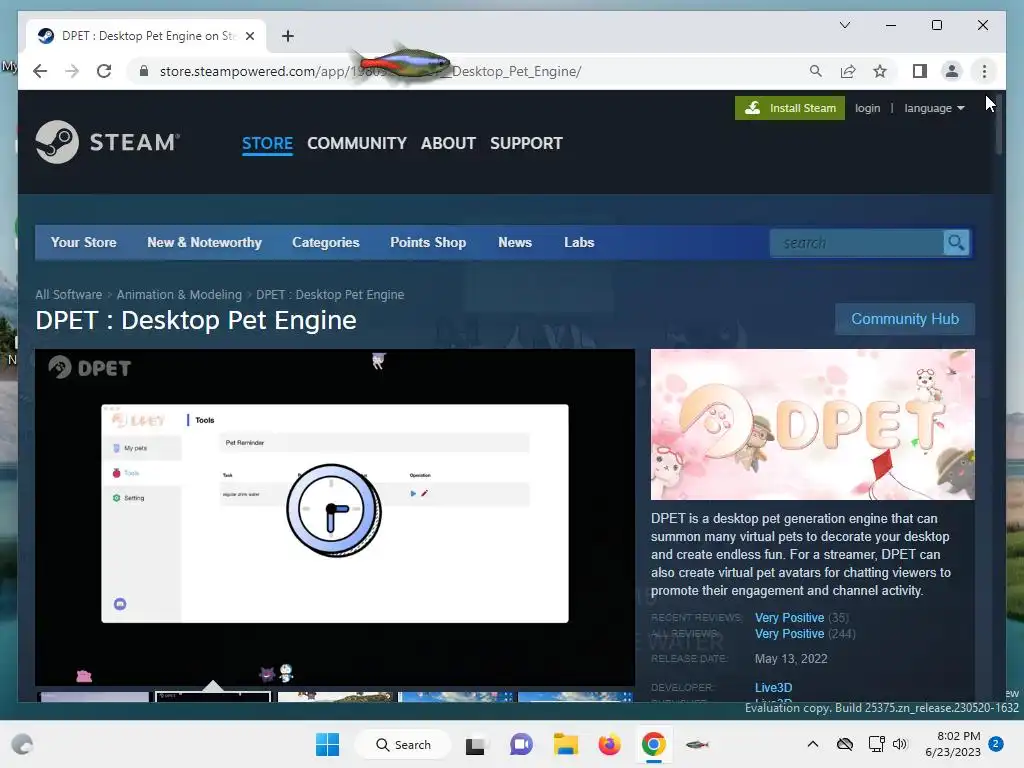Click the login link
Image resolution: width=1024 pixels, height=768 pixels.
coord(867,108)
